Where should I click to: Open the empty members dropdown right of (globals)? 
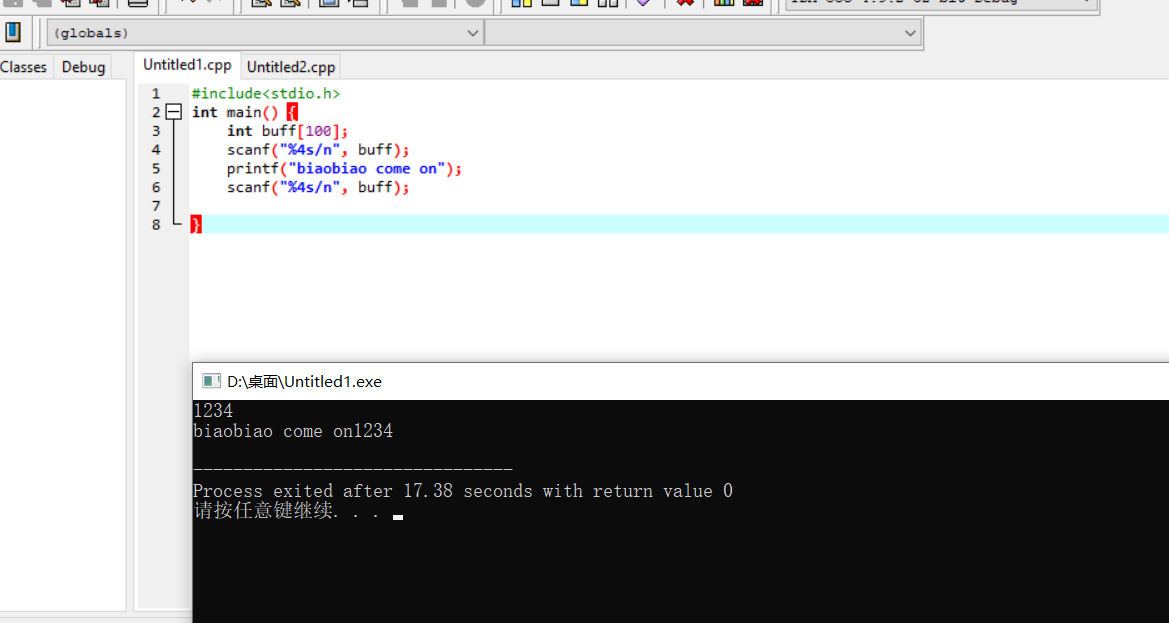pyautogui.click(x=702, y=33)
